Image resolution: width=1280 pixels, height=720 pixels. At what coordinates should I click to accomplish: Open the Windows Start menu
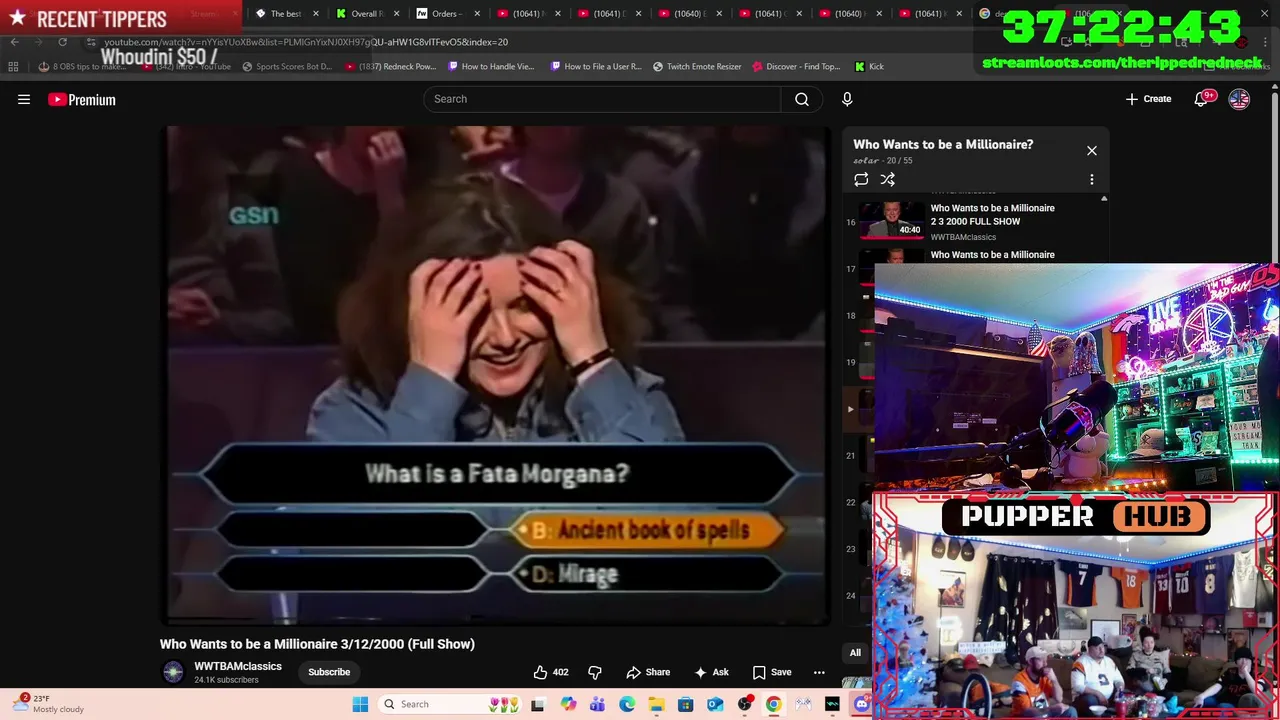click(360, 704)
